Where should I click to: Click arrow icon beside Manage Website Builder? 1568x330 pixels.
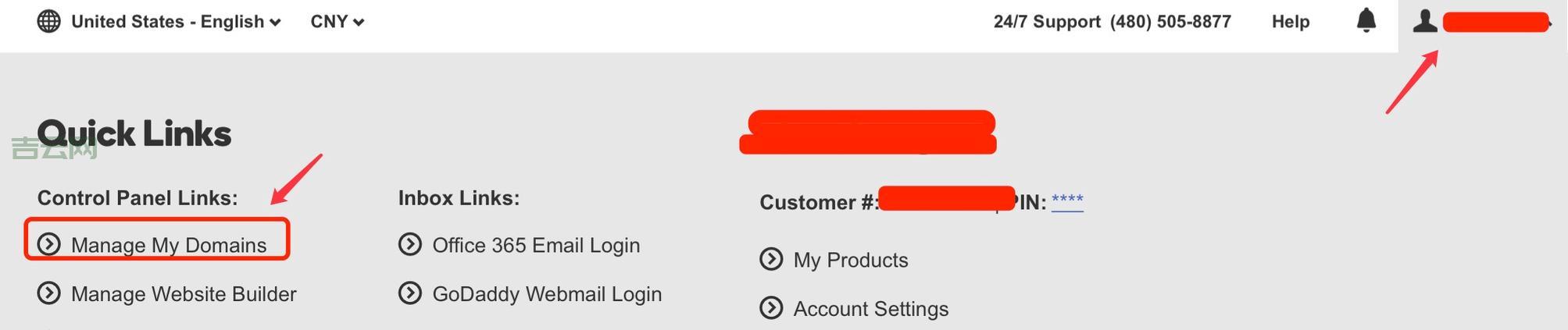(48, 293)
